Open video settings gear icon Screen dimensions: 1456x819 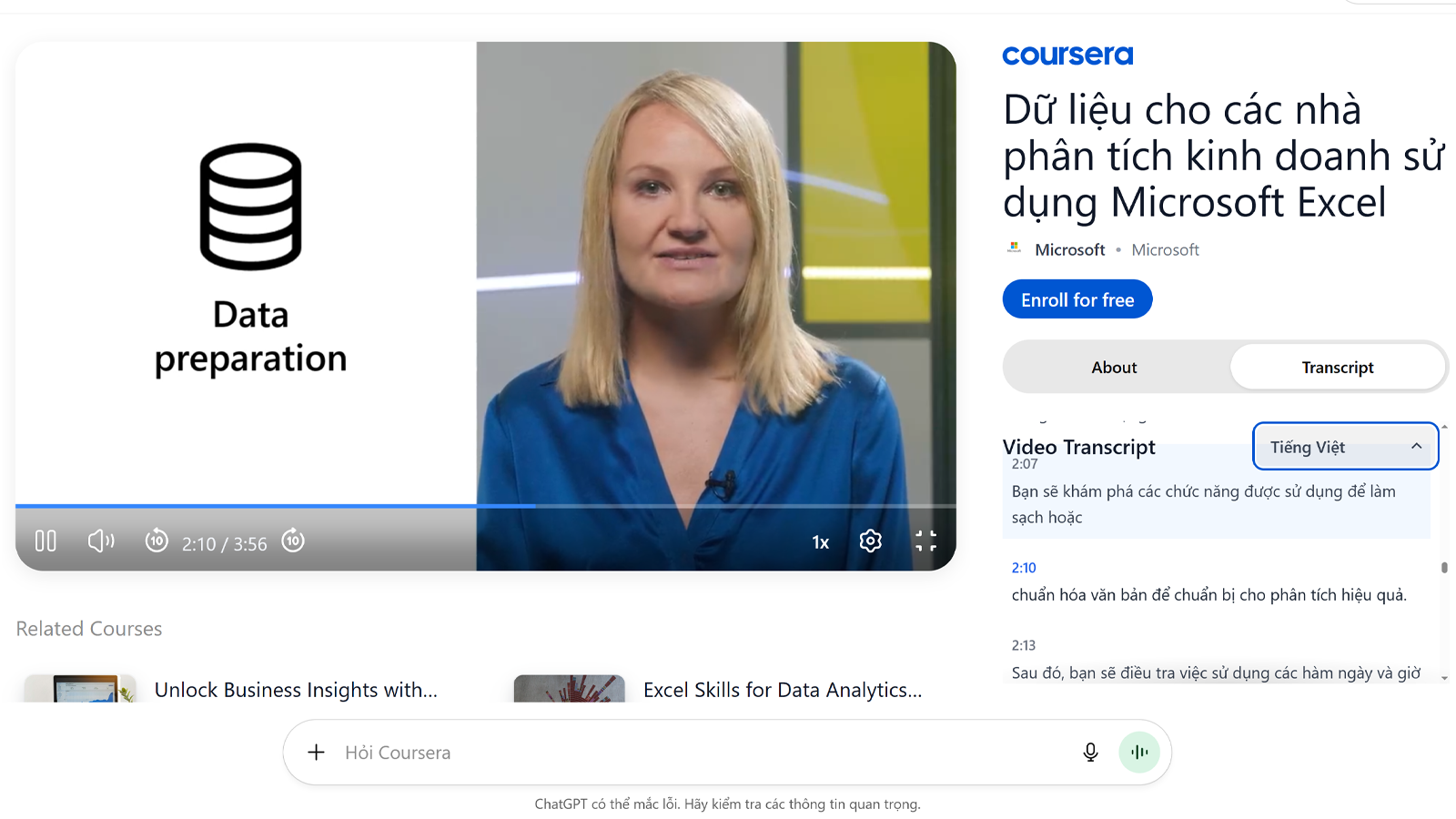[x=871, y=541]
